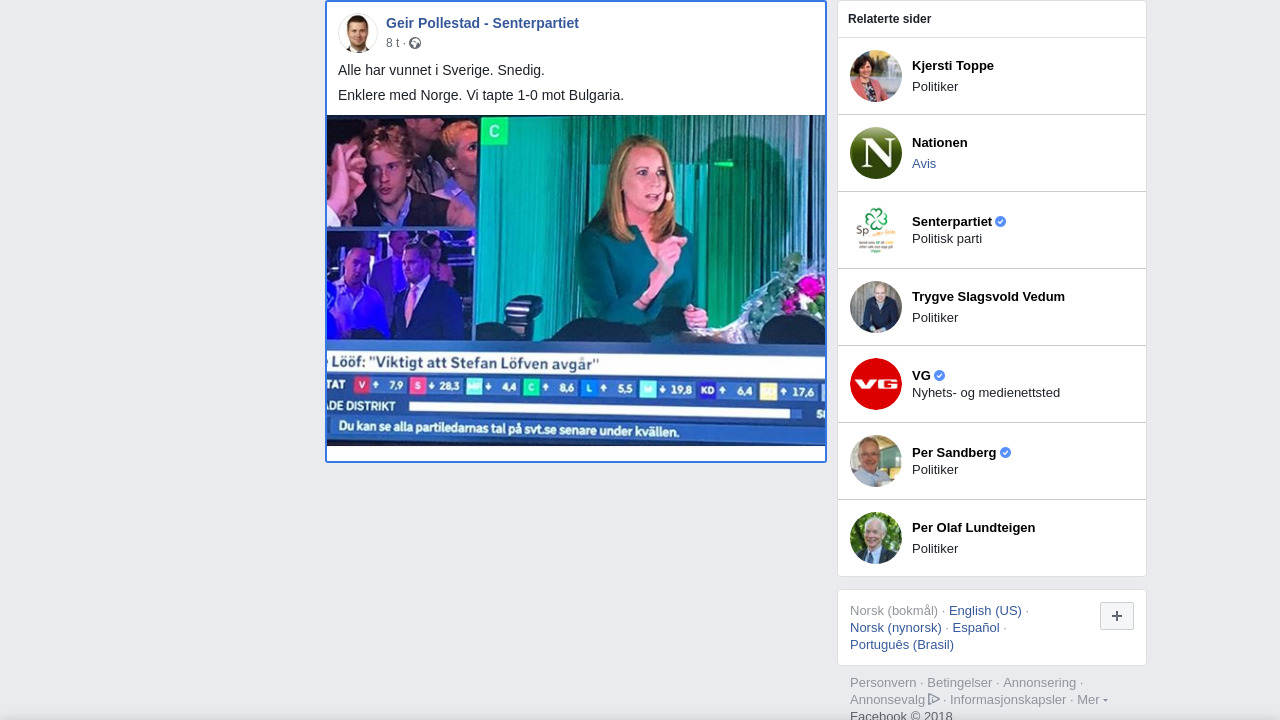This screenshot has height=720, width=1280.
Task: Click Senterpartiet's verified badge
Action: click(1001, 222)
